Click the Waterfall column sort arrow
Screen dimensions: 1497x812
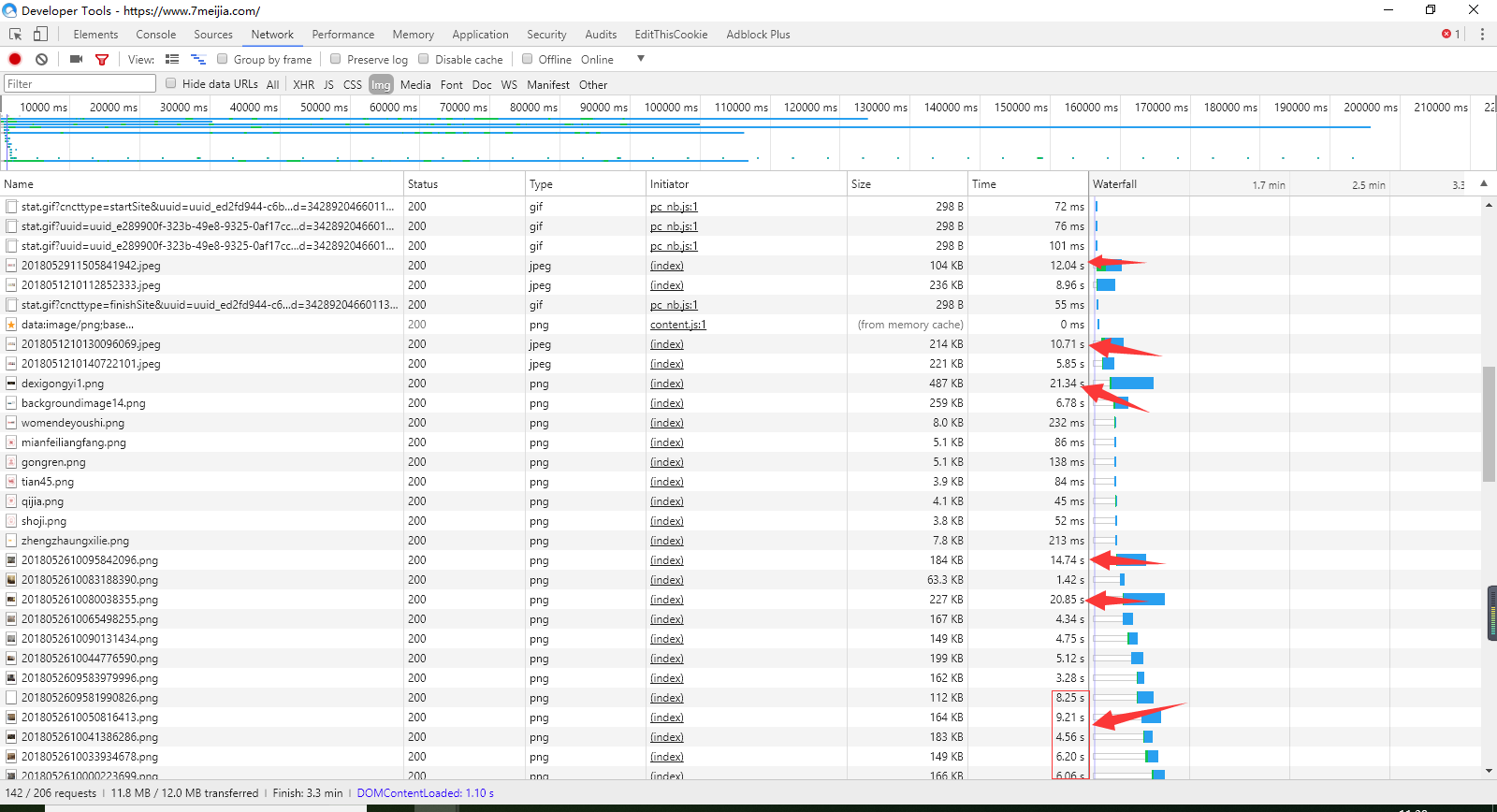click(x=1483, y=183)
